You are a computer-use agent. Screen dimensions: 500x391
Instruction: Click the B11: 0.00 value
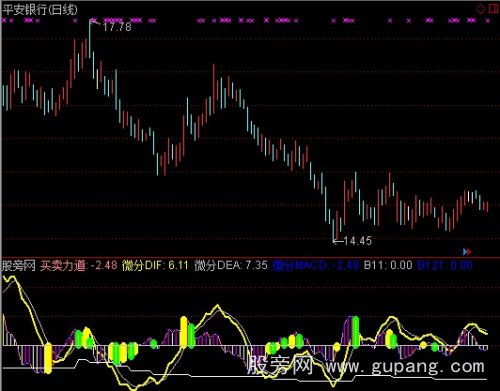click(x=388, y=266)
